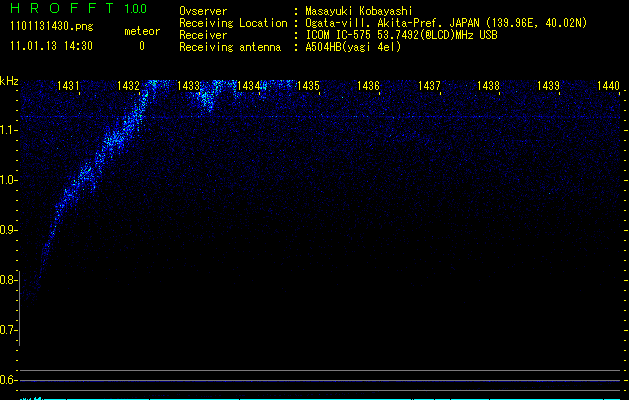Click the meteor count value 0

[x=142, y=46]
